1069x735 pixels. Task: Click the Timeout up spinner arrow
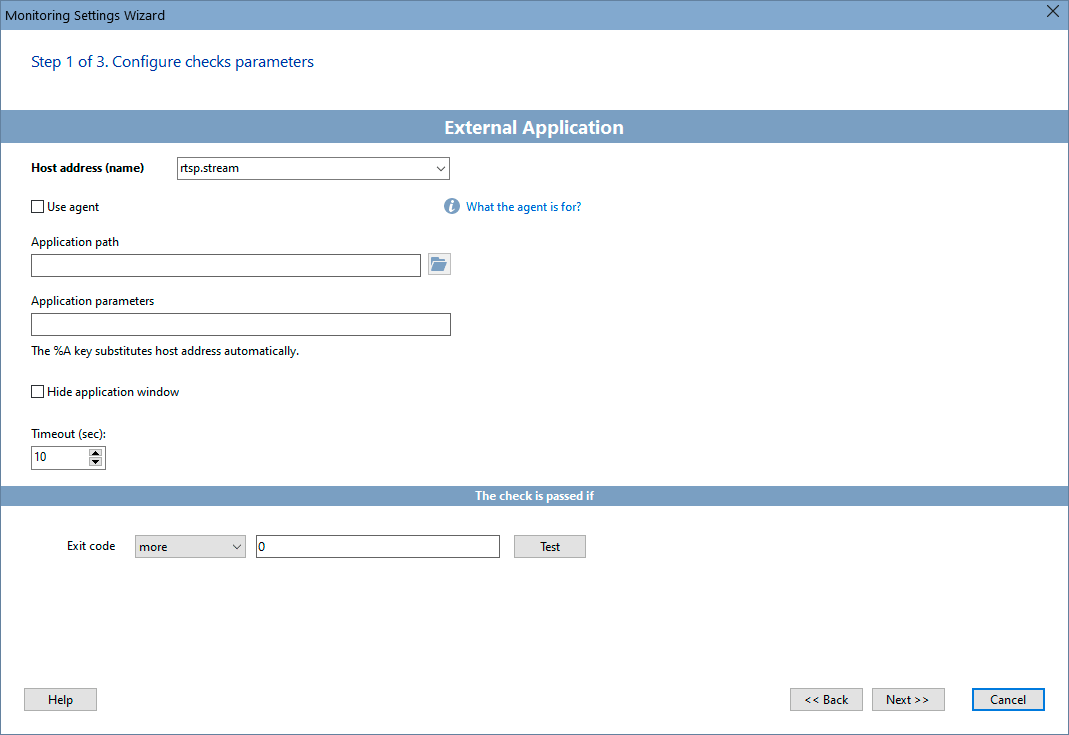tap(96, 452)
